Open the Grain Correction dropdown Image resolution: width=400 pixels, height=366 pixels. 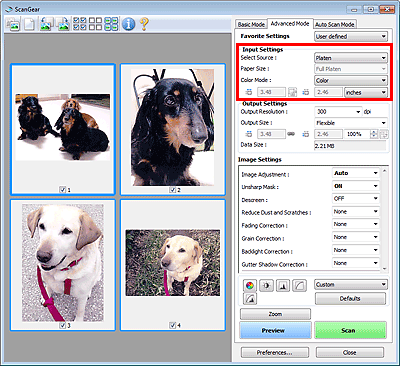(x=356, y=237)
